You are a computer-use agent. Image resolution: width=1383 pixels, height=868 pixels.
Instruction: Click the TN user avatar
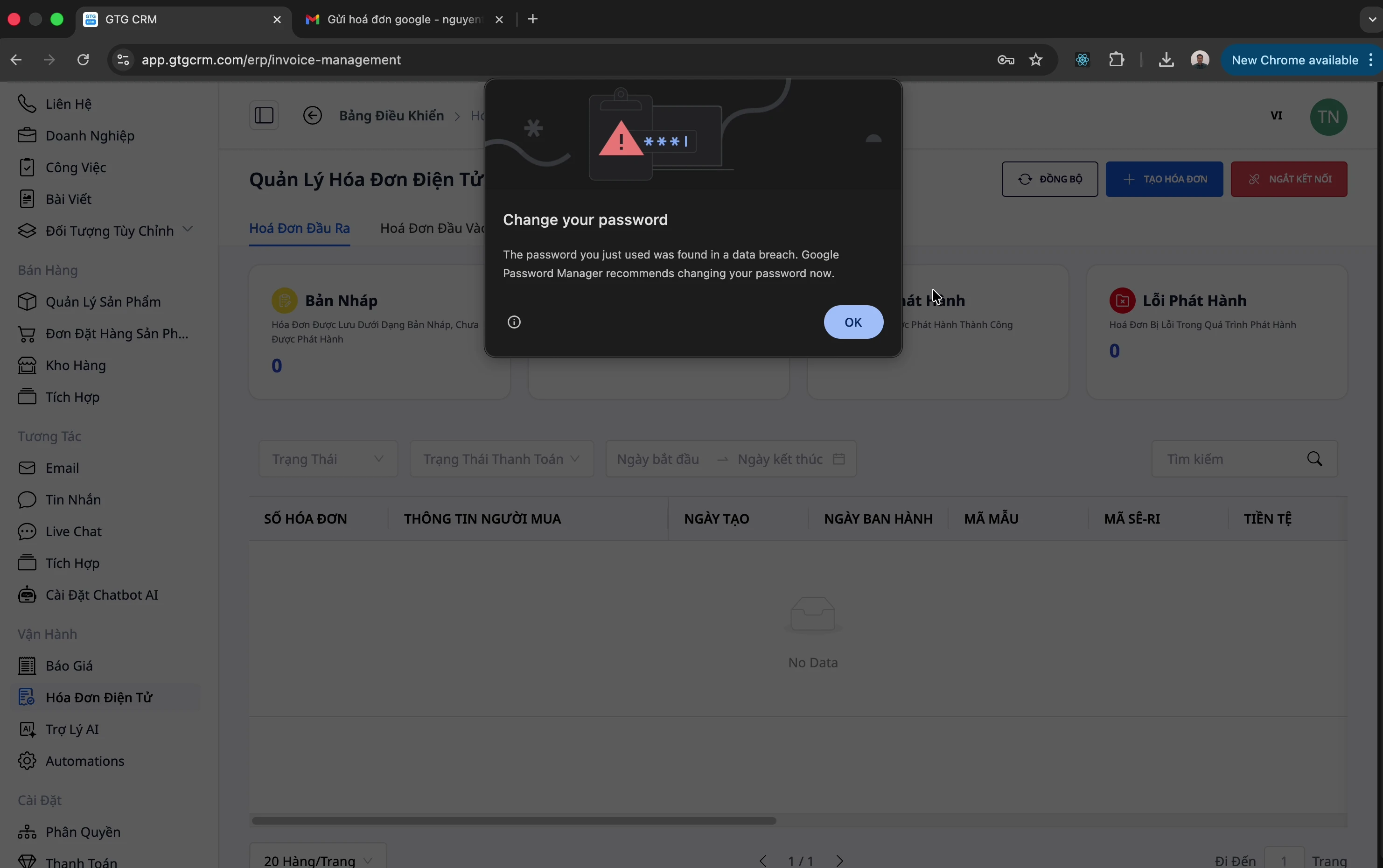pyautogui.click(x=1328, y=117)
